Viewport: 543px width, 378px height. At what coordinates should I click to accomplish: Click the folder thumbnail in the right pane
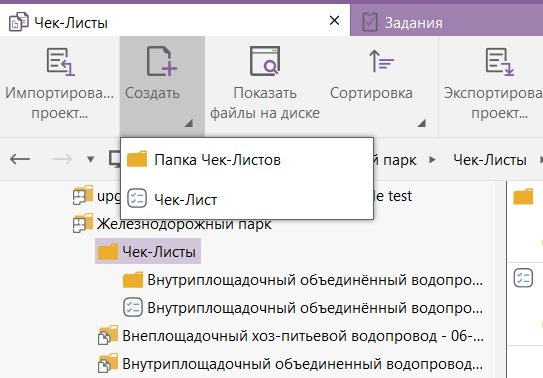pyautogui.click(x=523, y=196)
